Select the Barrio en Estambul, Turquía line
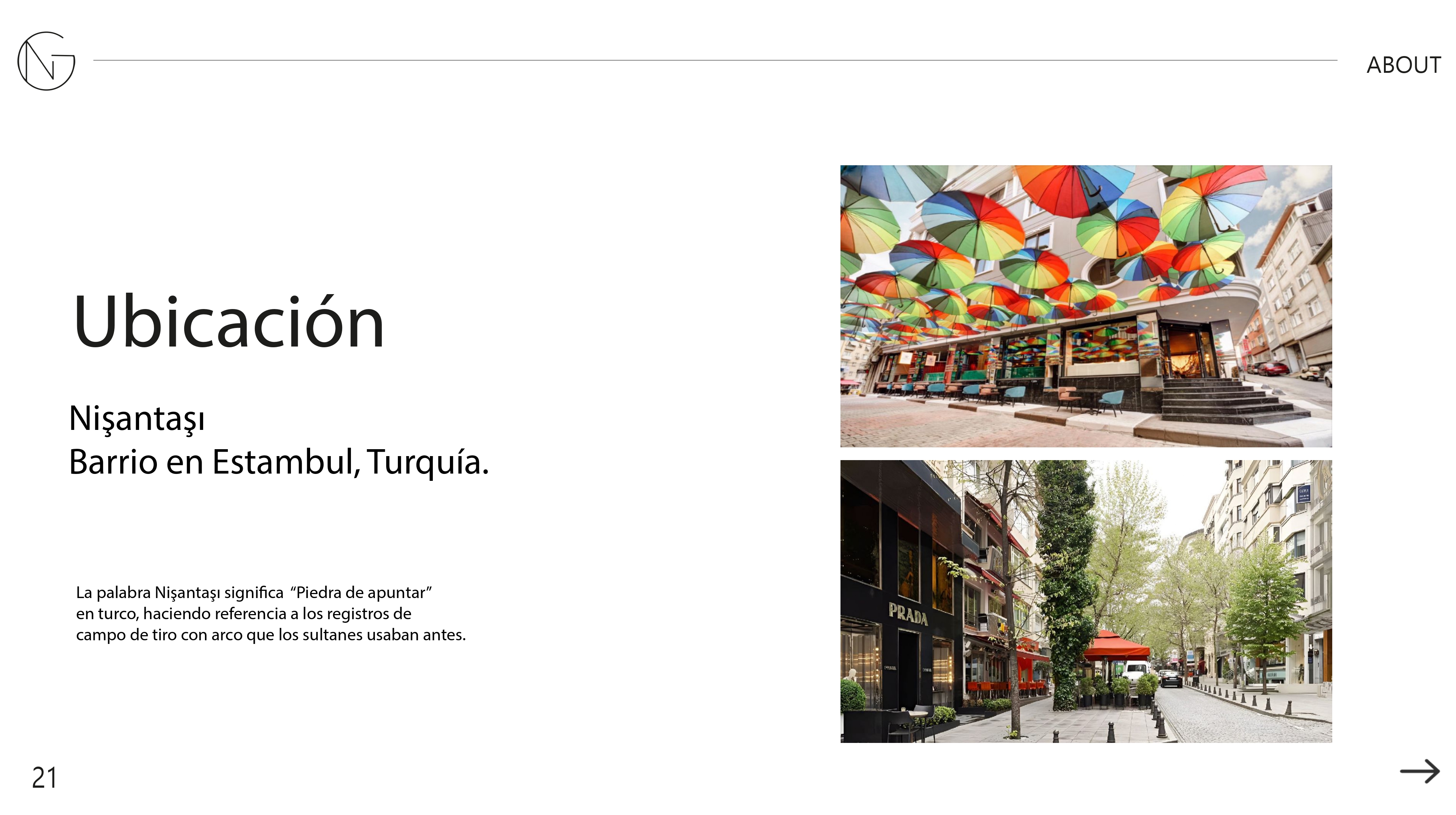 (278, 462)
